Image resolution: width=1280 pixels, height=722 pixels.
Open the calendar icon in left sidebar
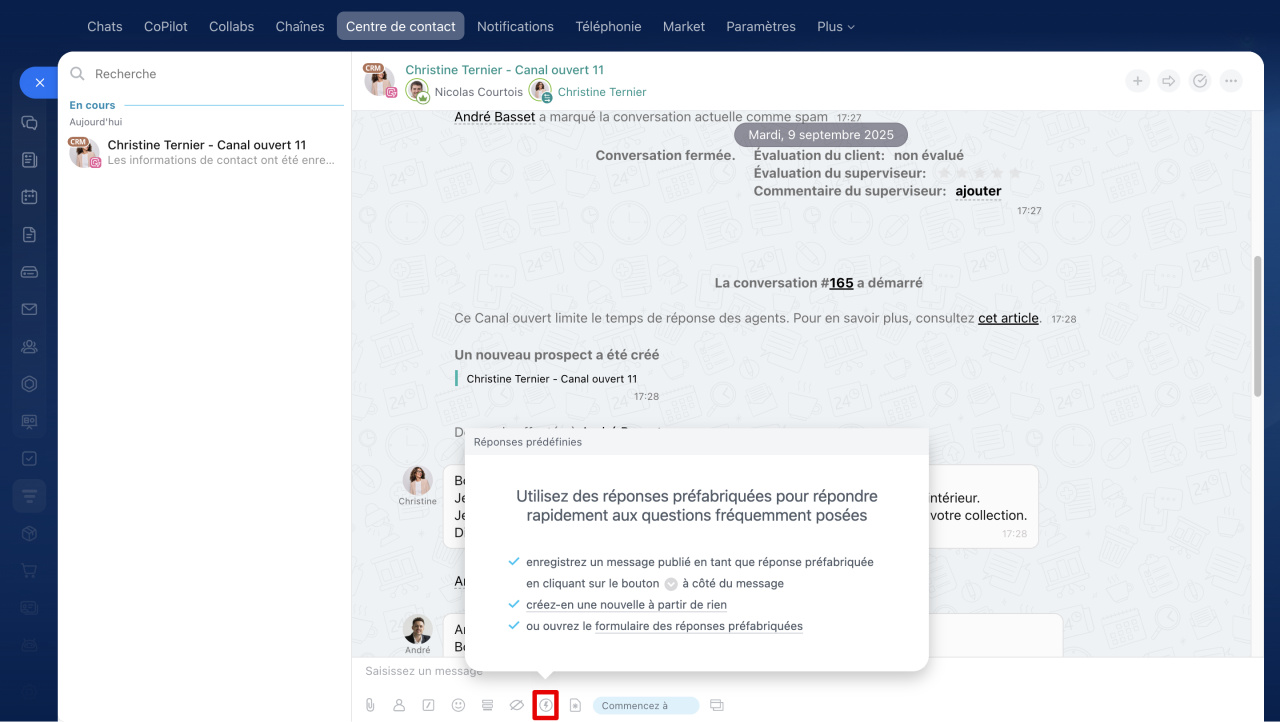pyautogui.click(x=29, y=197)
